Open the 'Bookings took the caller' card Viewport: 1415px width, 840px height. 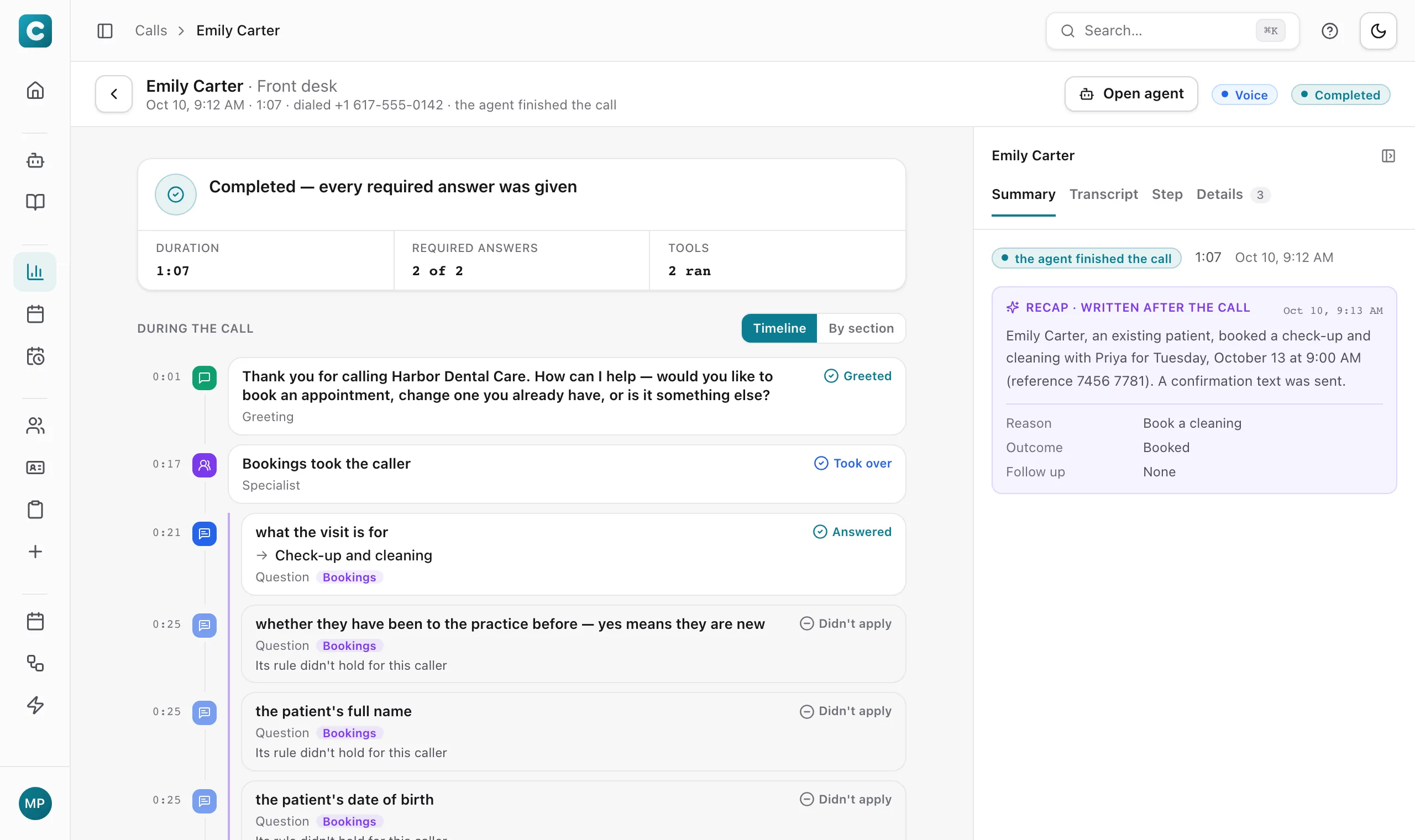567,474
